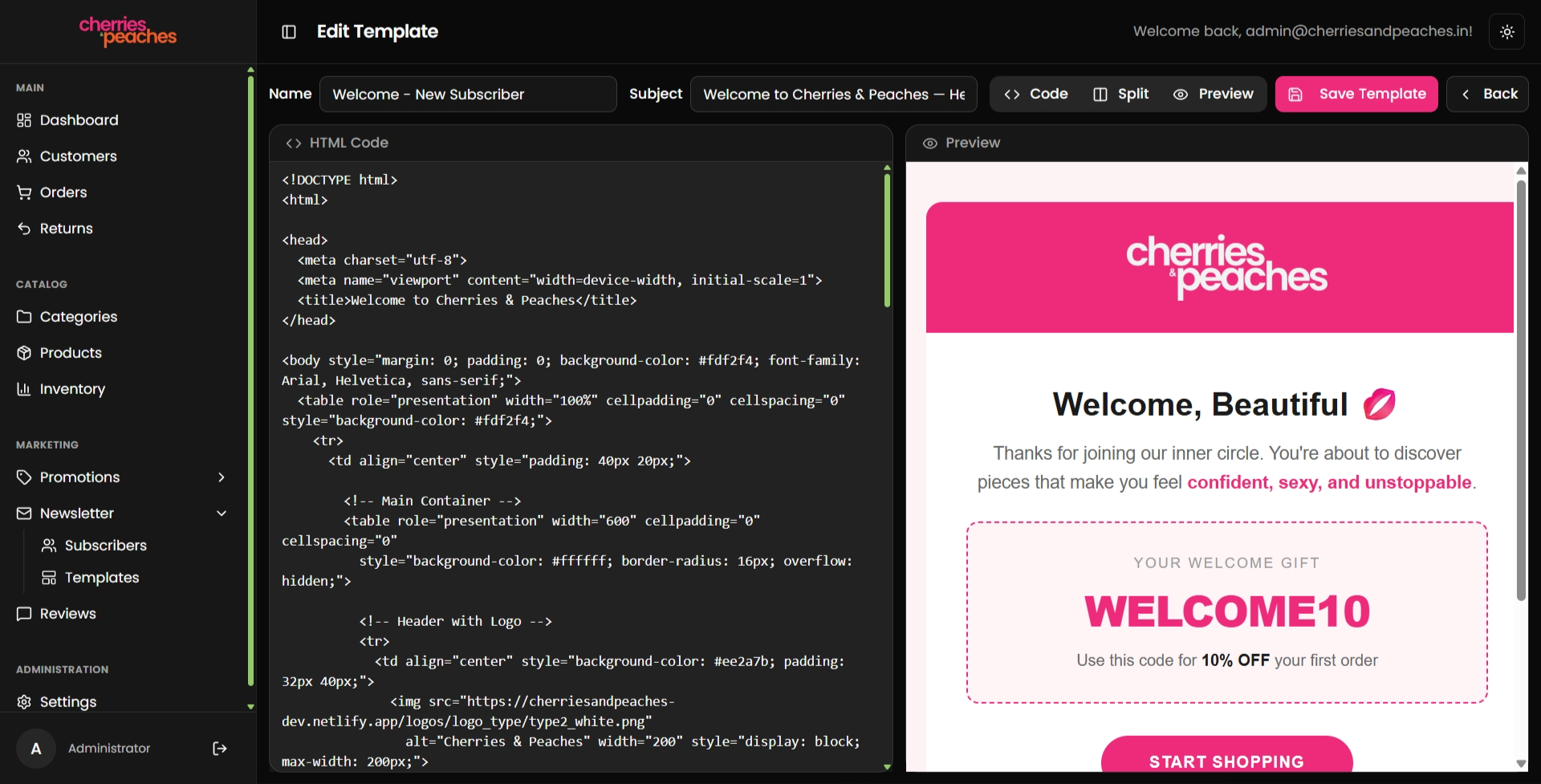Click START SHOPPING button in preview

tap(1226, 754)
